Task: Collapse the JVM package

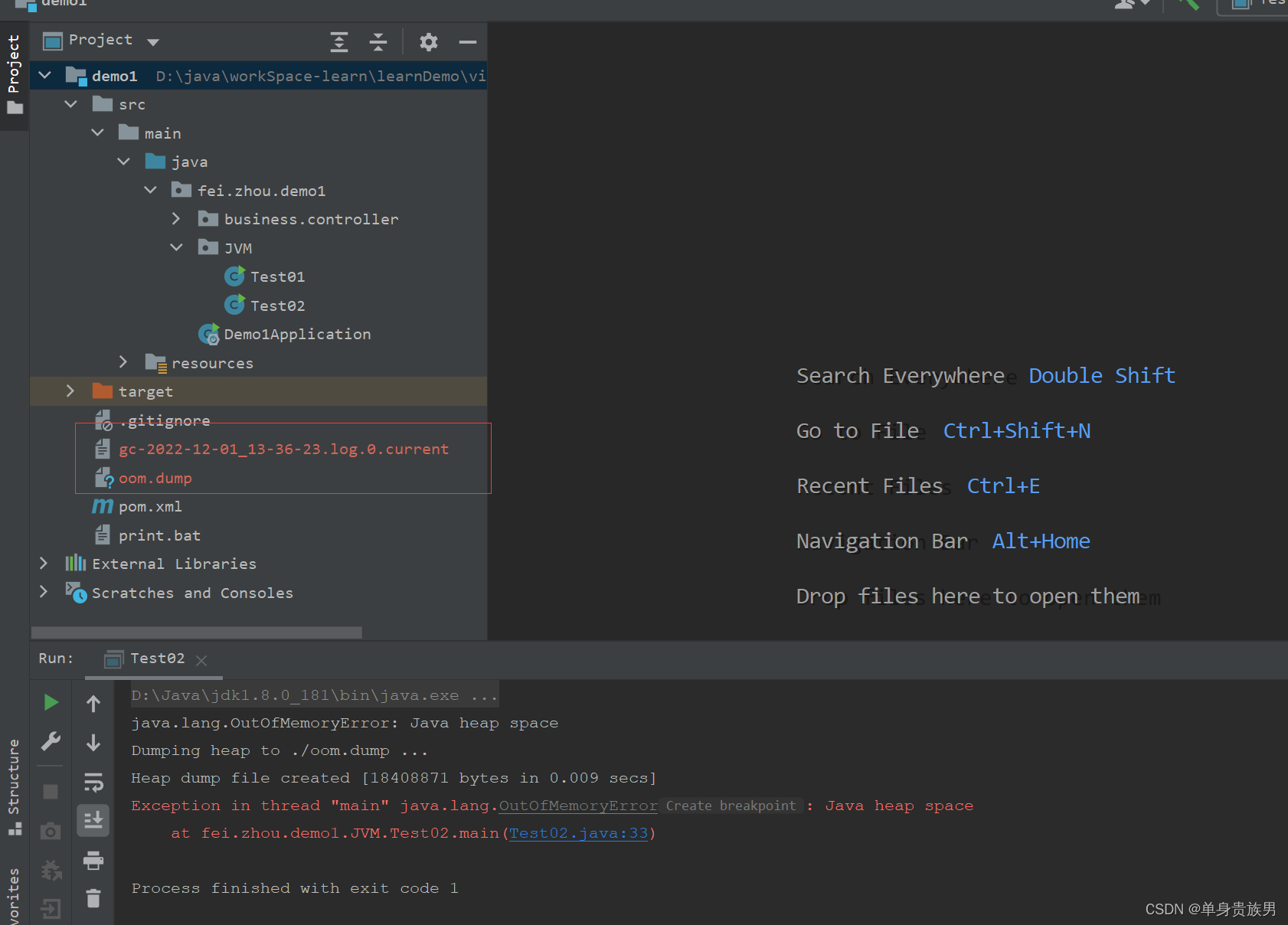Action: 176,247
